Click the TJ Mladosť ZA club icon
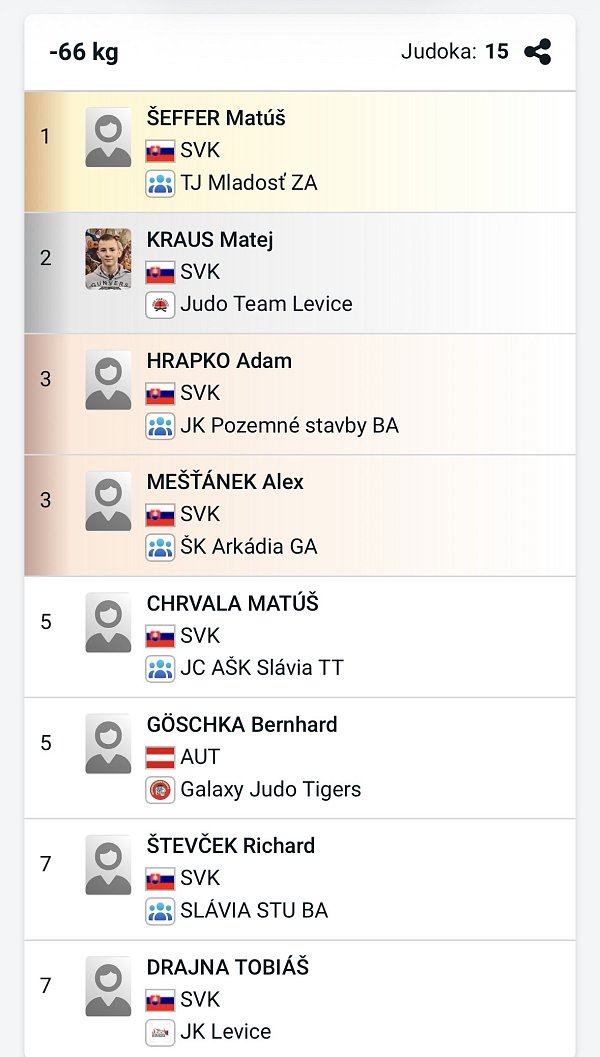 (160, 184)
